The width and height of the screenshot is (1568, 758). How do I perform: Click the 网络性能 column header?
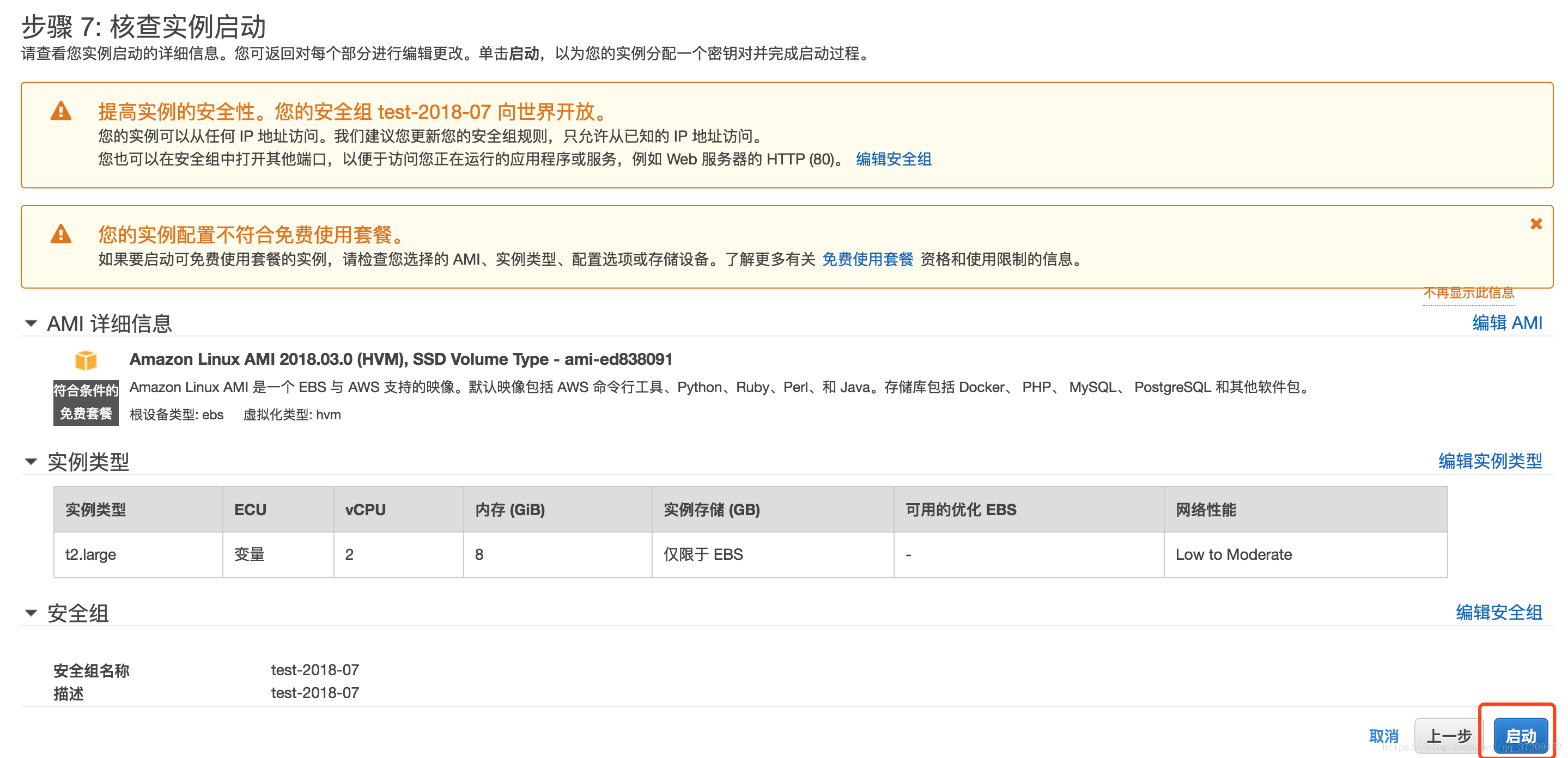click(x=1305, y=509)
